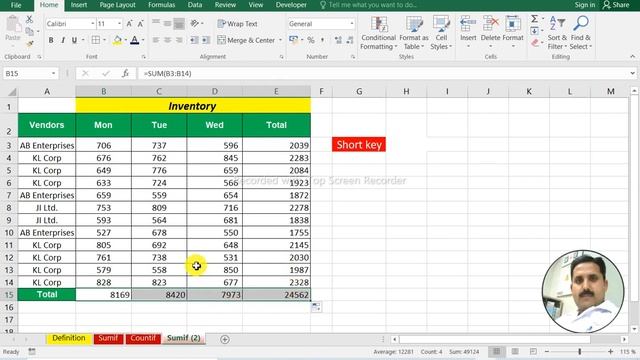Expand the Merge & Center dropdown arrow
640x360 pixels.
(280, 40)
